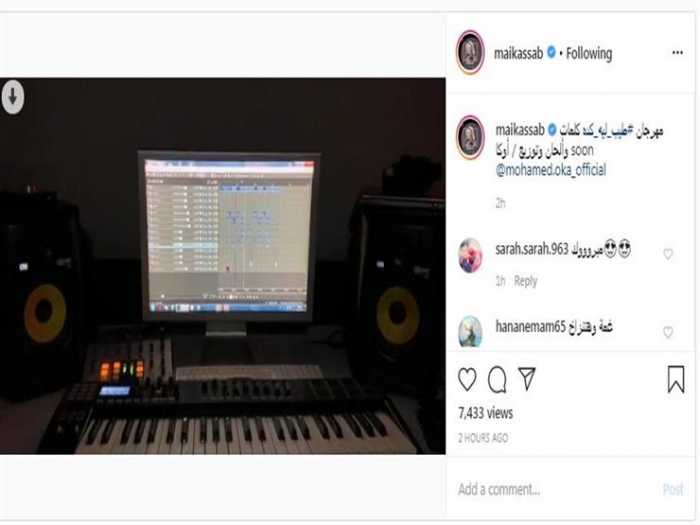Open @mohamed.oka_official mention link
The width and height of the screenshot is (700, 525).
551,170
